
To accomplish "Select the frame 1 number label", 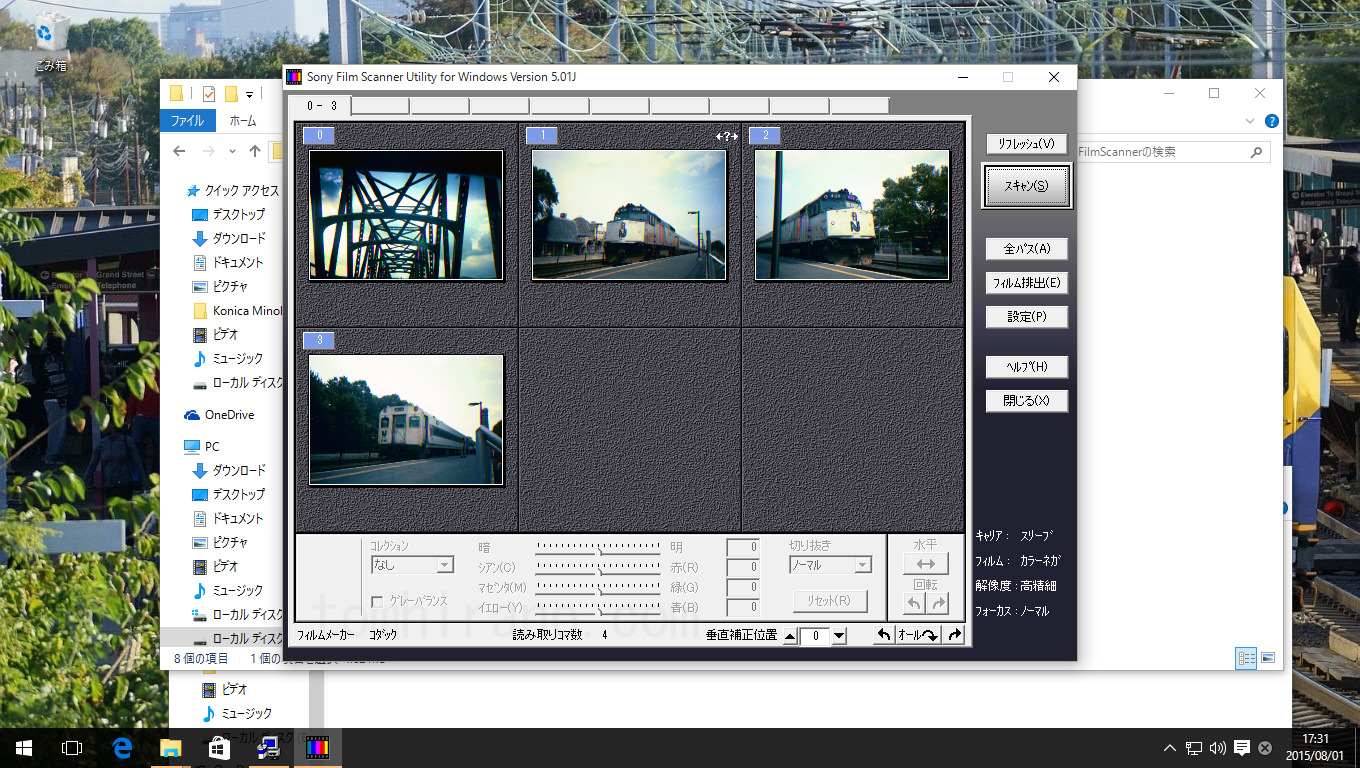I will [x=542, y=135].
